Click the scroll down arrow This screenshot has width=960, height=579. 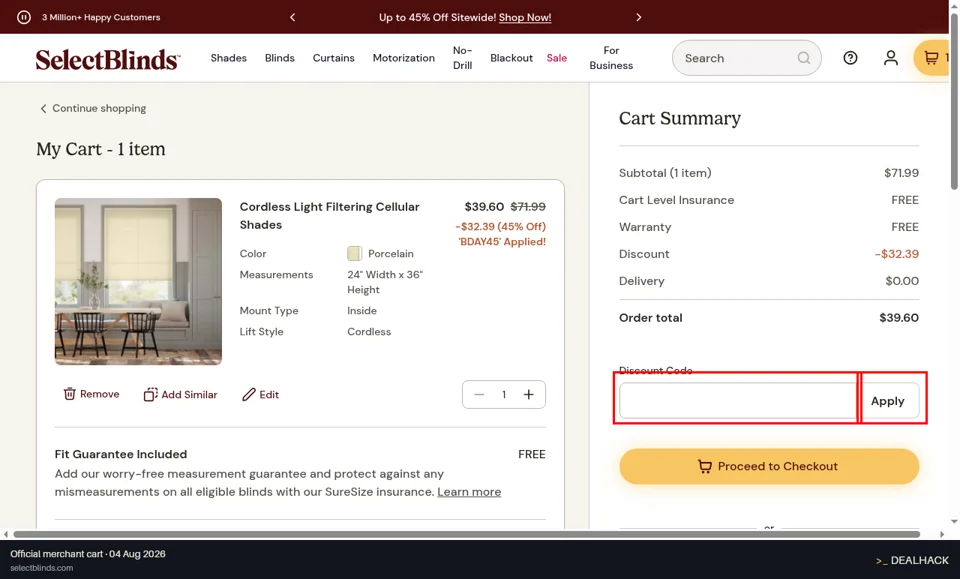pos(954,522)
